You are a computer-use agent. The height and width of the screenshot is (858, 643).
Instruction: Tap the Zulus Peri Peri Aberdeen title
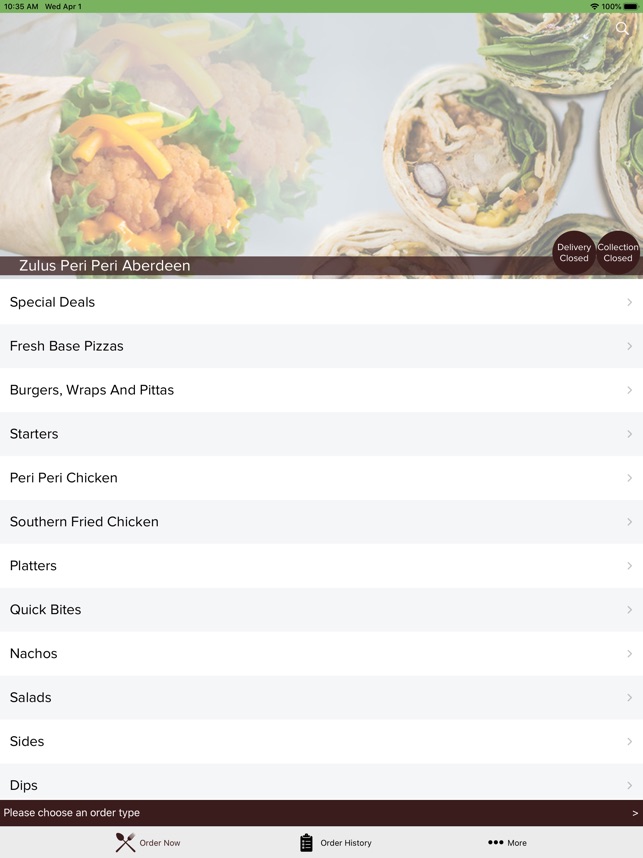105,265
